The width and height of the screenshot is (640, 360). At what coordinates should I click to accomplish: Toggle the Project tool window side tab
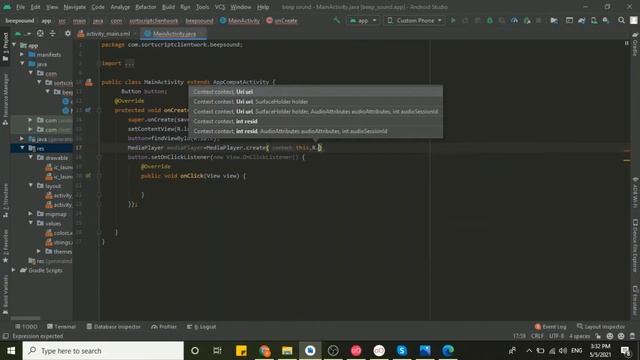(5, 47)
